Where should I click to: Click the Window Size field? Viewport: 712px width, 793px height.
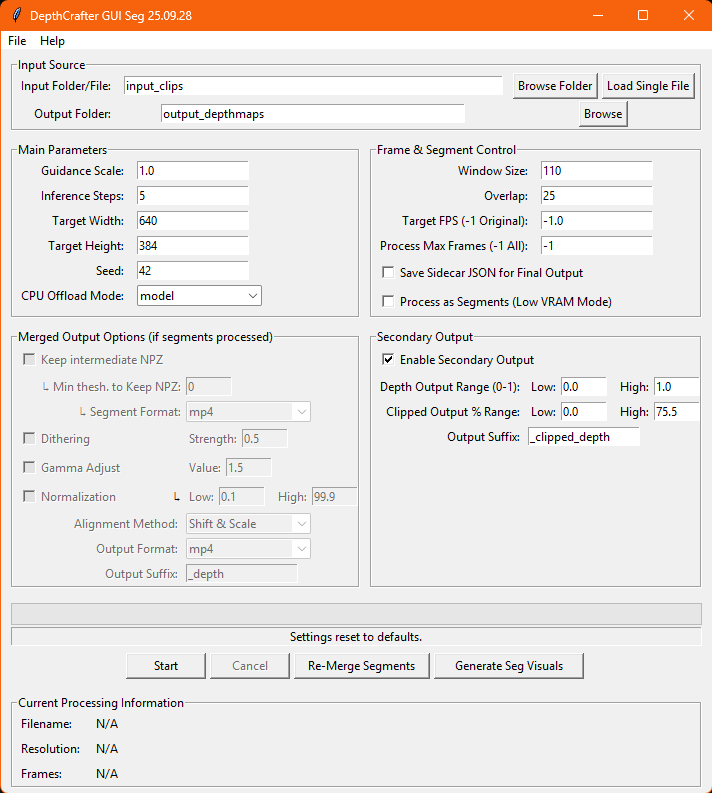[597, 171]
